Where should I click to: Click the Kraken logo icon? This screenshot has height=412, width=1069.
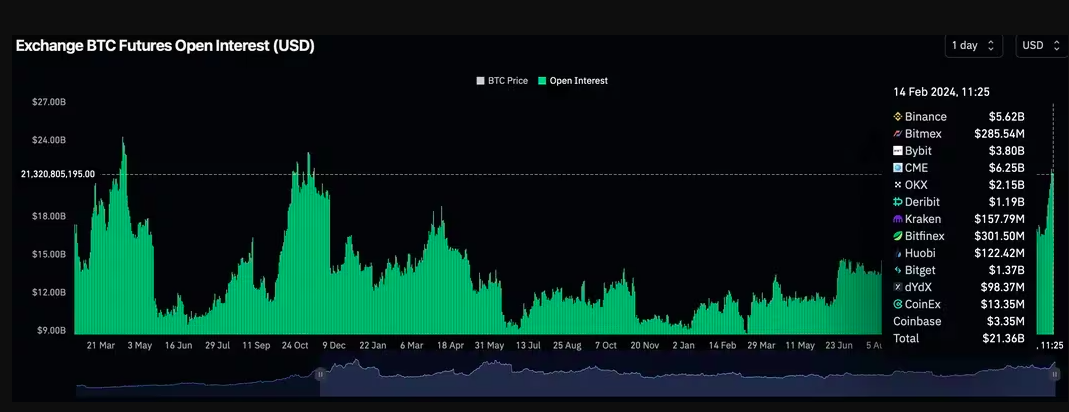(898, 219)
